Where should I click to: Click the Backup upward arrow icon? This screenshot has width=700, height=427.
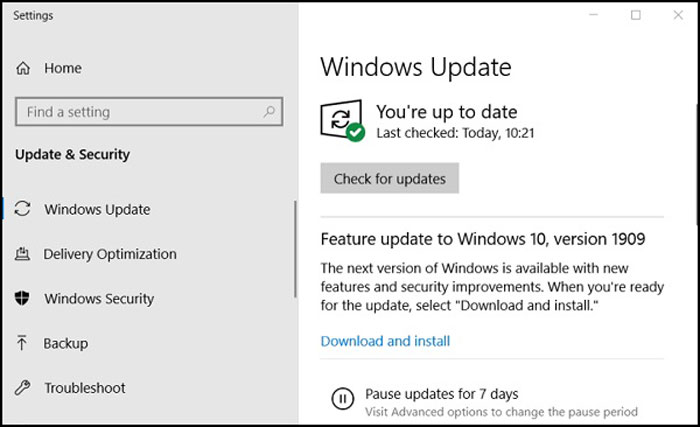(21, 343)
